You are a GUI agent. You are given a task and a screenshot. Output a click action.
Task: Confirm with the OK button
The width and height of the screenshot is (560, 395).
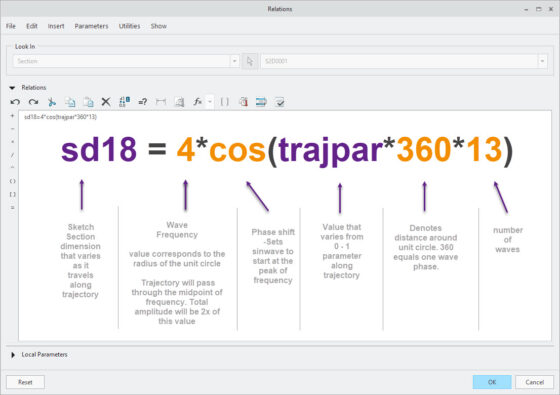[x=492, y=382]
